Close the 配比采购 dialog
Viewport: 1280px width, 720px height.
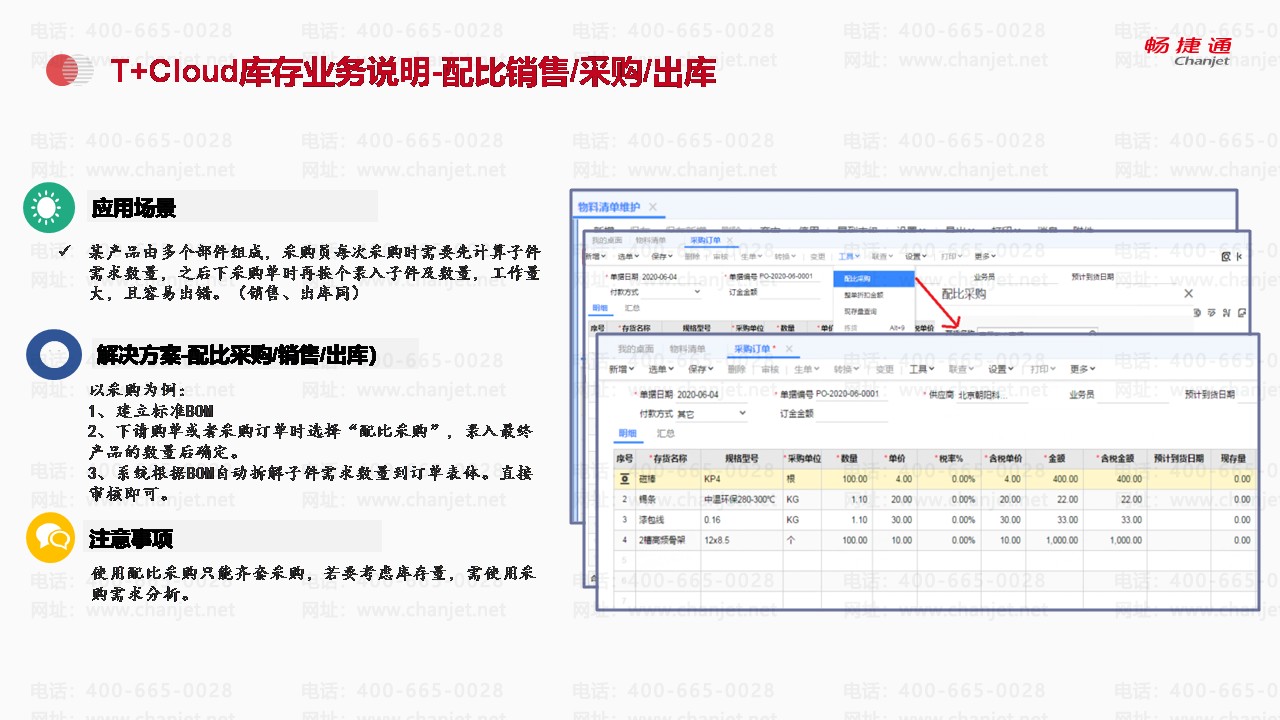point(1188,294)
